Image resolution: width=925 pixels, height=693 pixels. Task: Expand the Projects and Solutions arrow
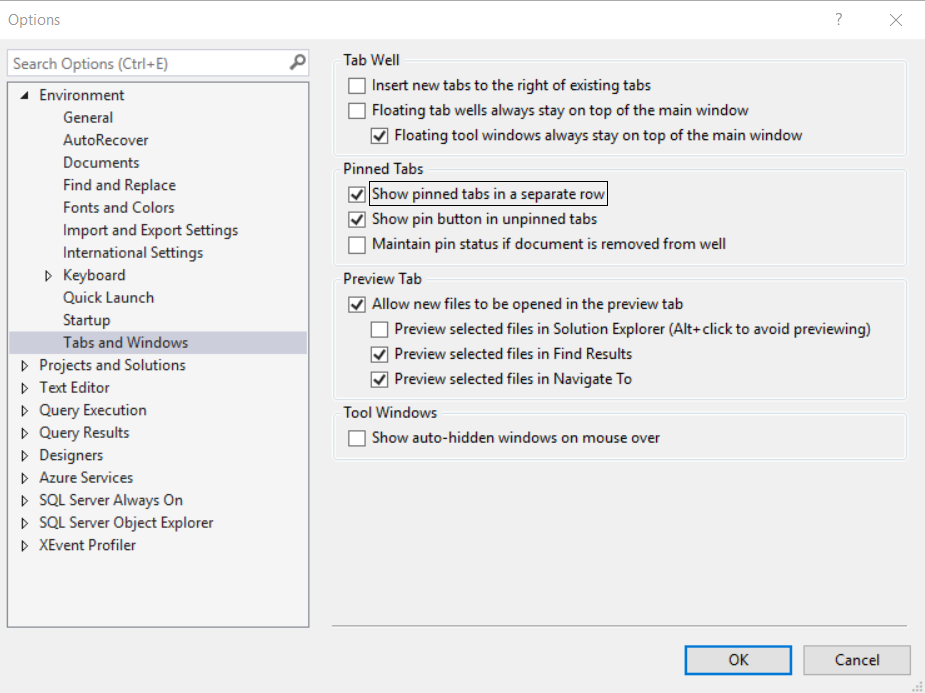[x=25, y=366]
